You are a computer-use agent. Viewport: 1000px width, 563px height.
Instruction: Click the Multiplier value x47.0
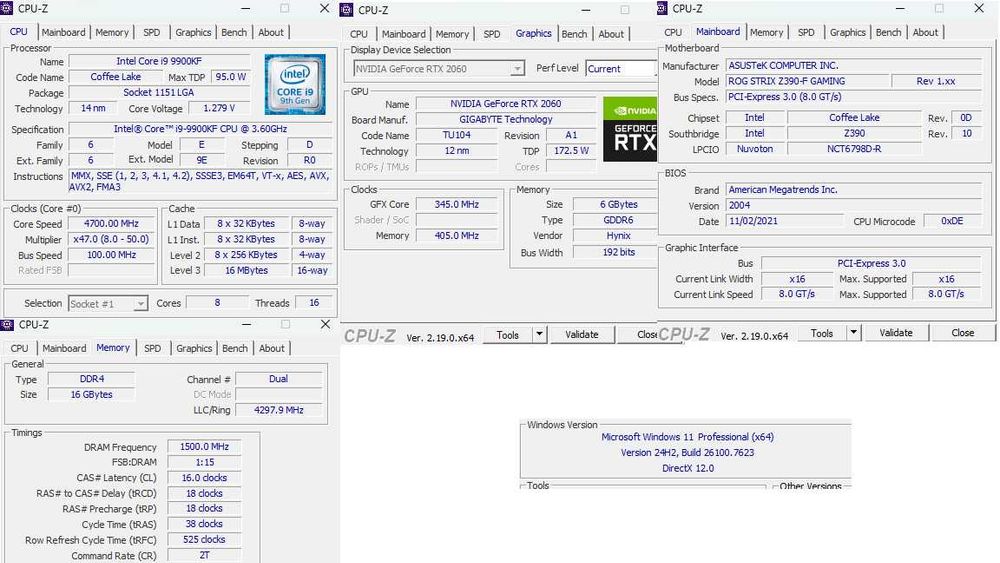point(111,239)
